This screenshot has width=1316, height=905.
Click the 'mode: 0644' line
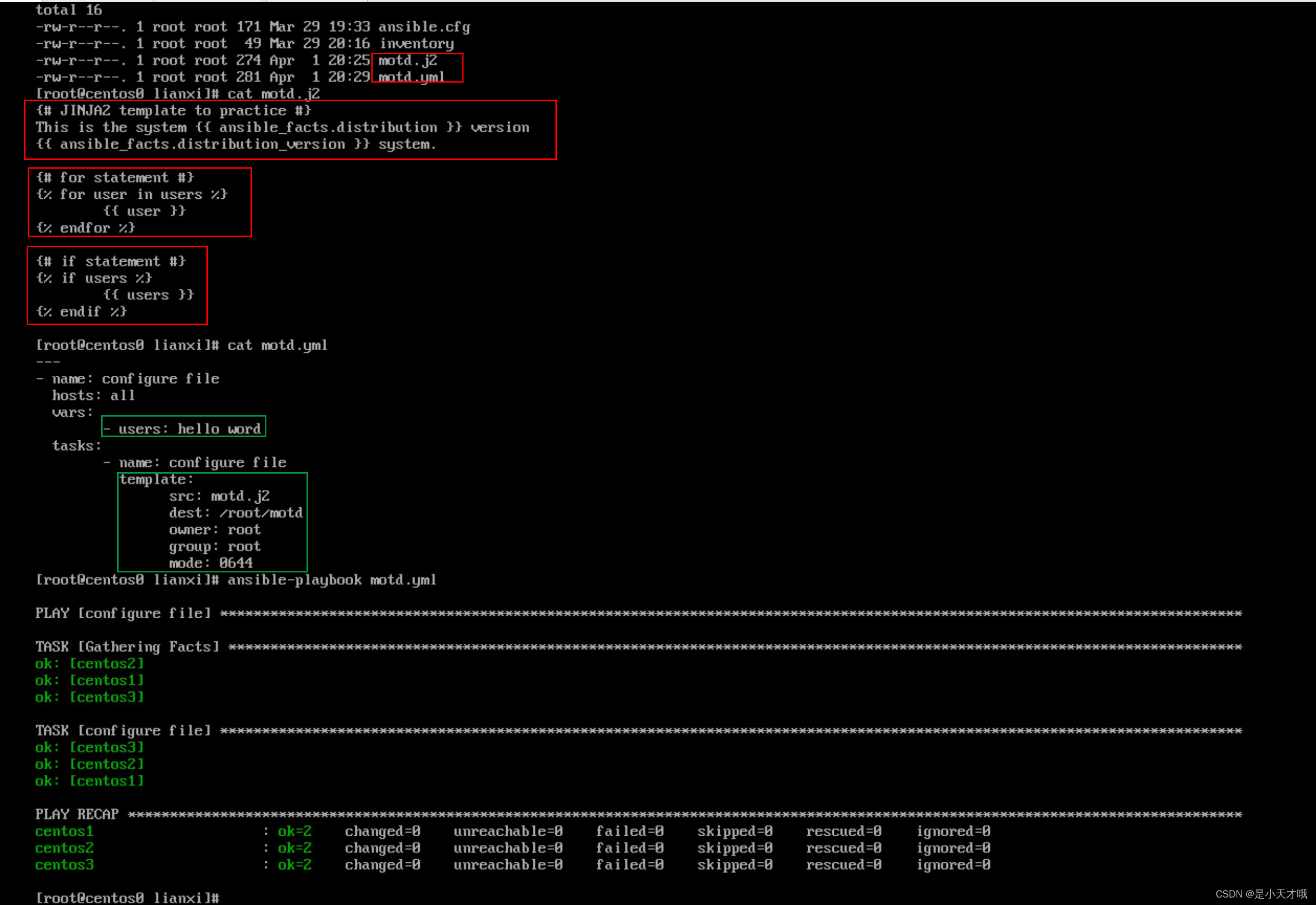click(x=210, y=563)
